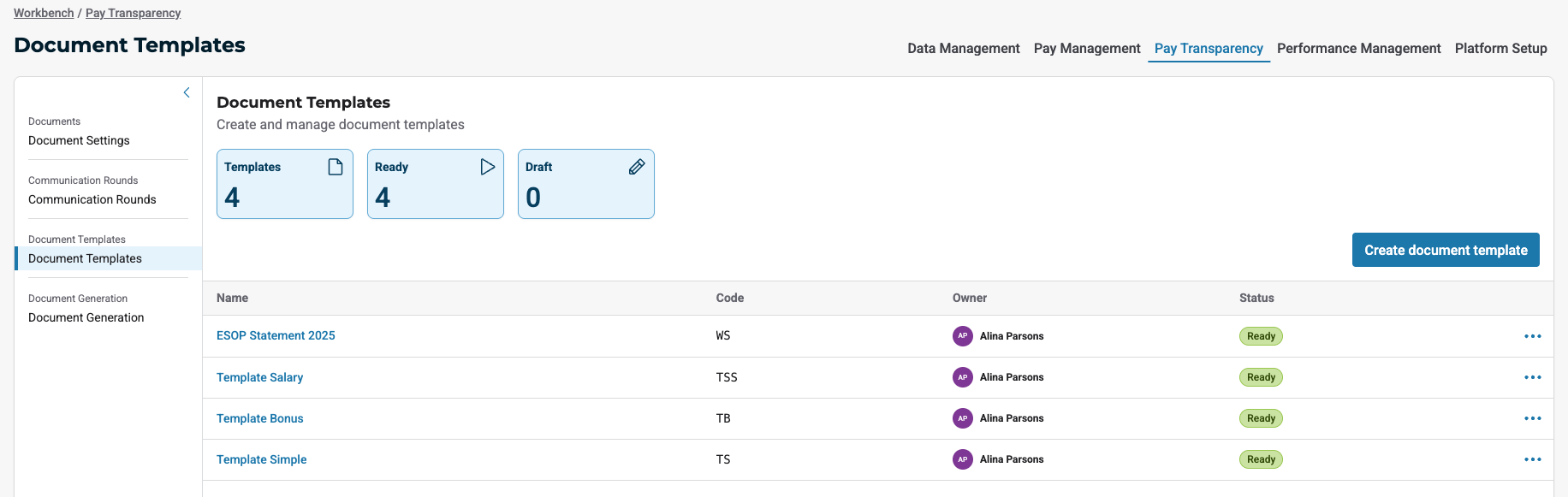The width and height of the screenshot is (1568, 497).
Task: Collapse the left sidebar with chevron
Action: coord(187,92)
